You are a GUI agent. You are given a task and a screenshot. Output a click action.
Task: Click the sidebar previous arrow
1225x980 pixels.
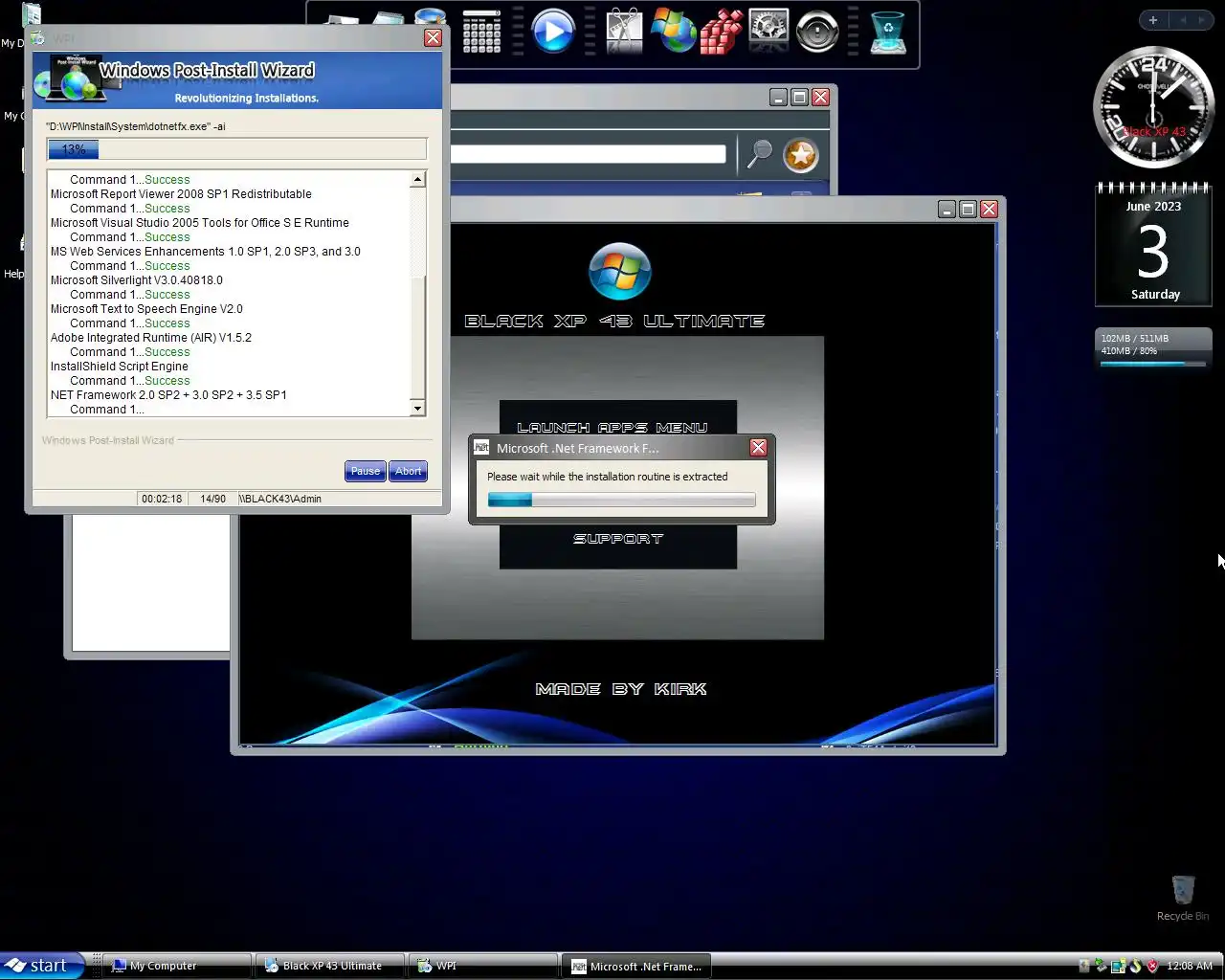1182,20
